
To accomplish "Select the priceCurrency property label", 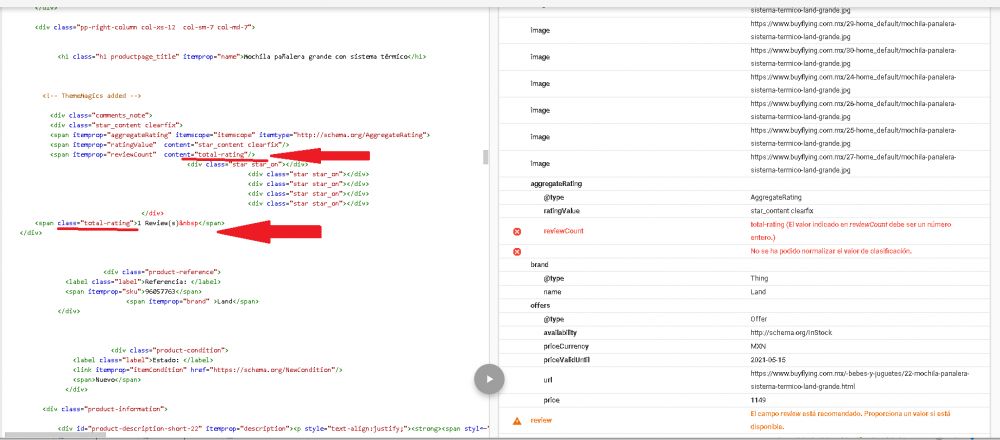I will click(x=566, y=346).
